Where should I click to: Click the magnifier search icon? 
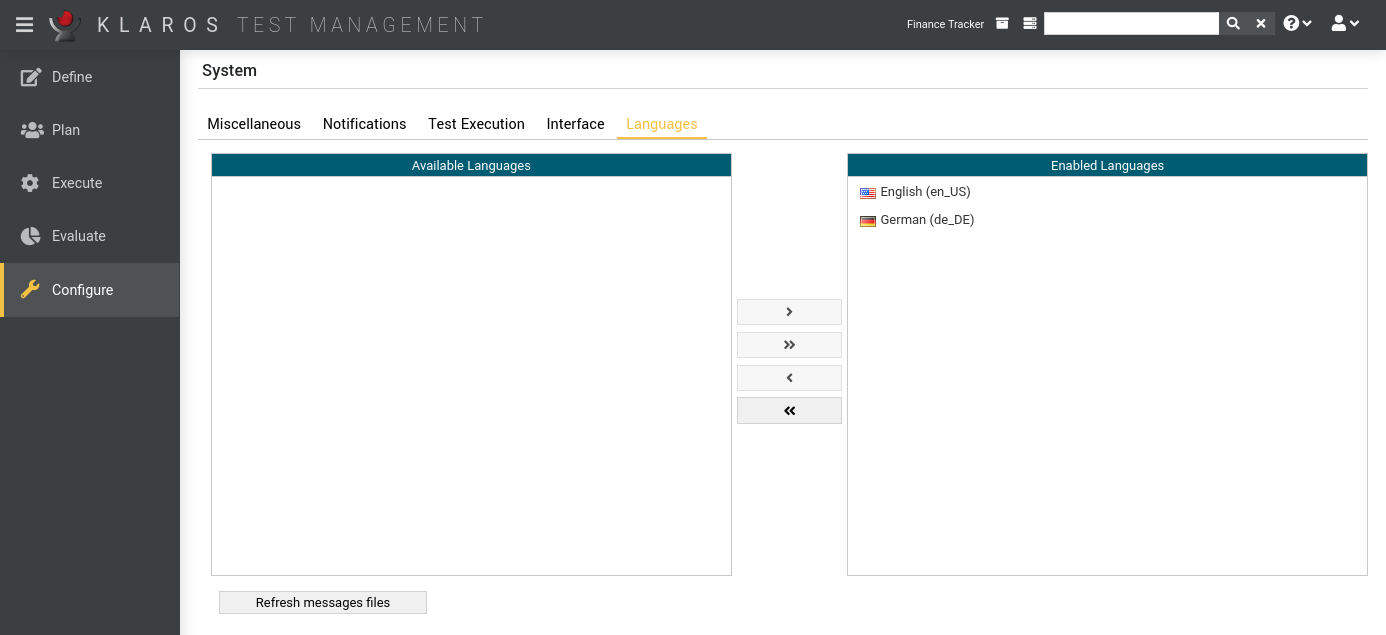pyautogui.click(x=1233, y=24)
